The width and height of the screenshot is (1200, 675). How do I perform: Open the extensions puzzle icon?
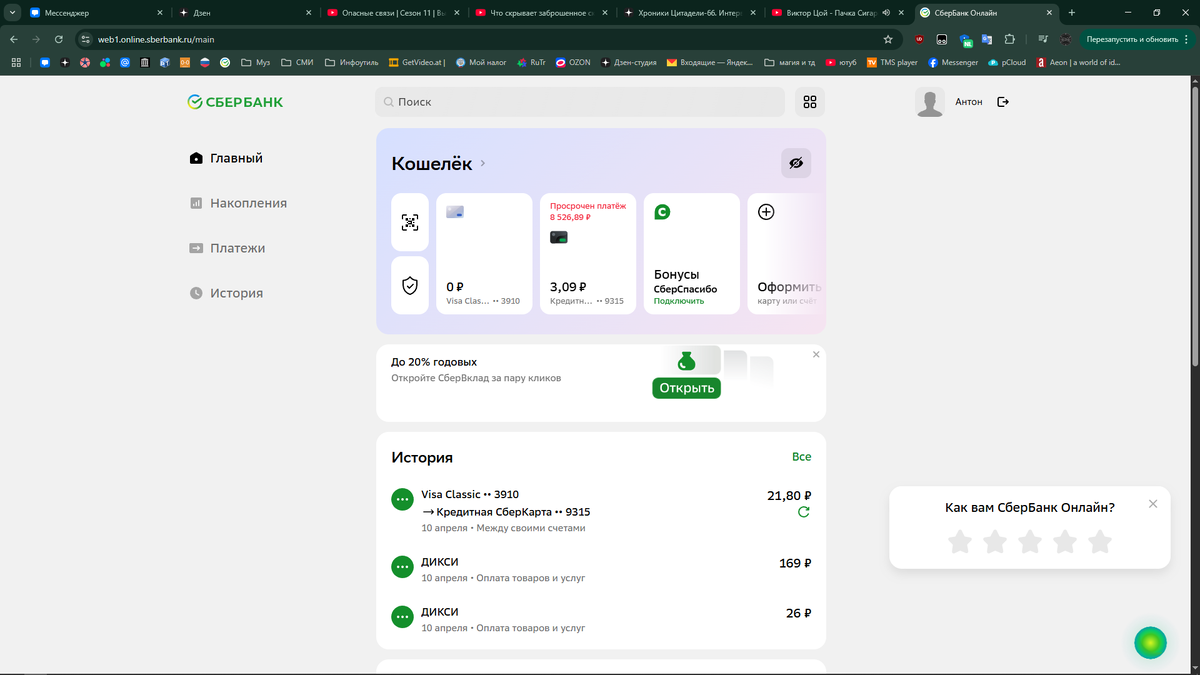click(x=1010, y=39)
